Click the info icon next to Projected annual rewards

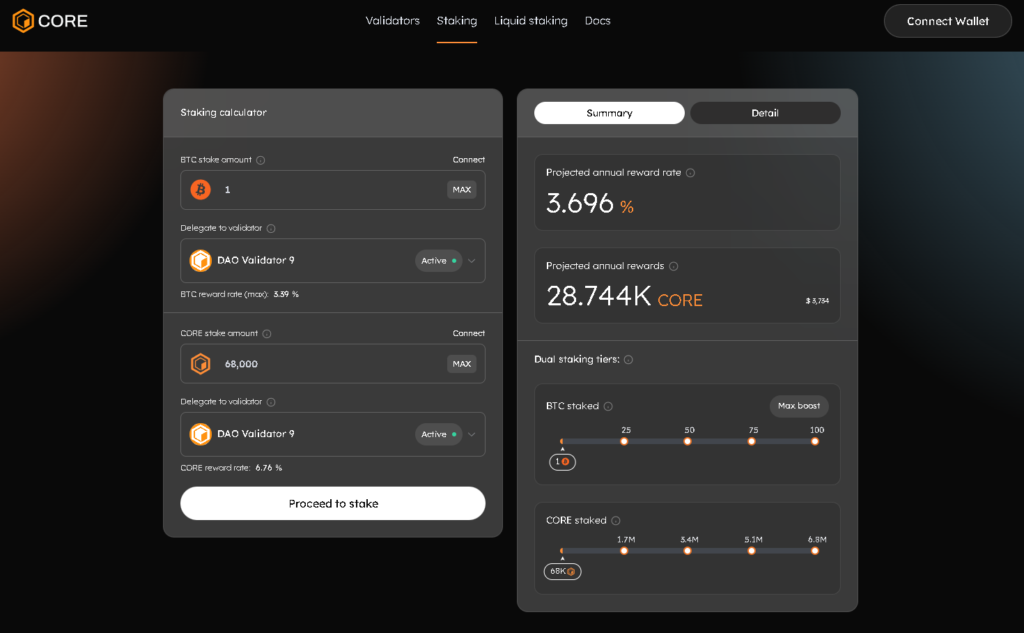click(x=673, y=266)
